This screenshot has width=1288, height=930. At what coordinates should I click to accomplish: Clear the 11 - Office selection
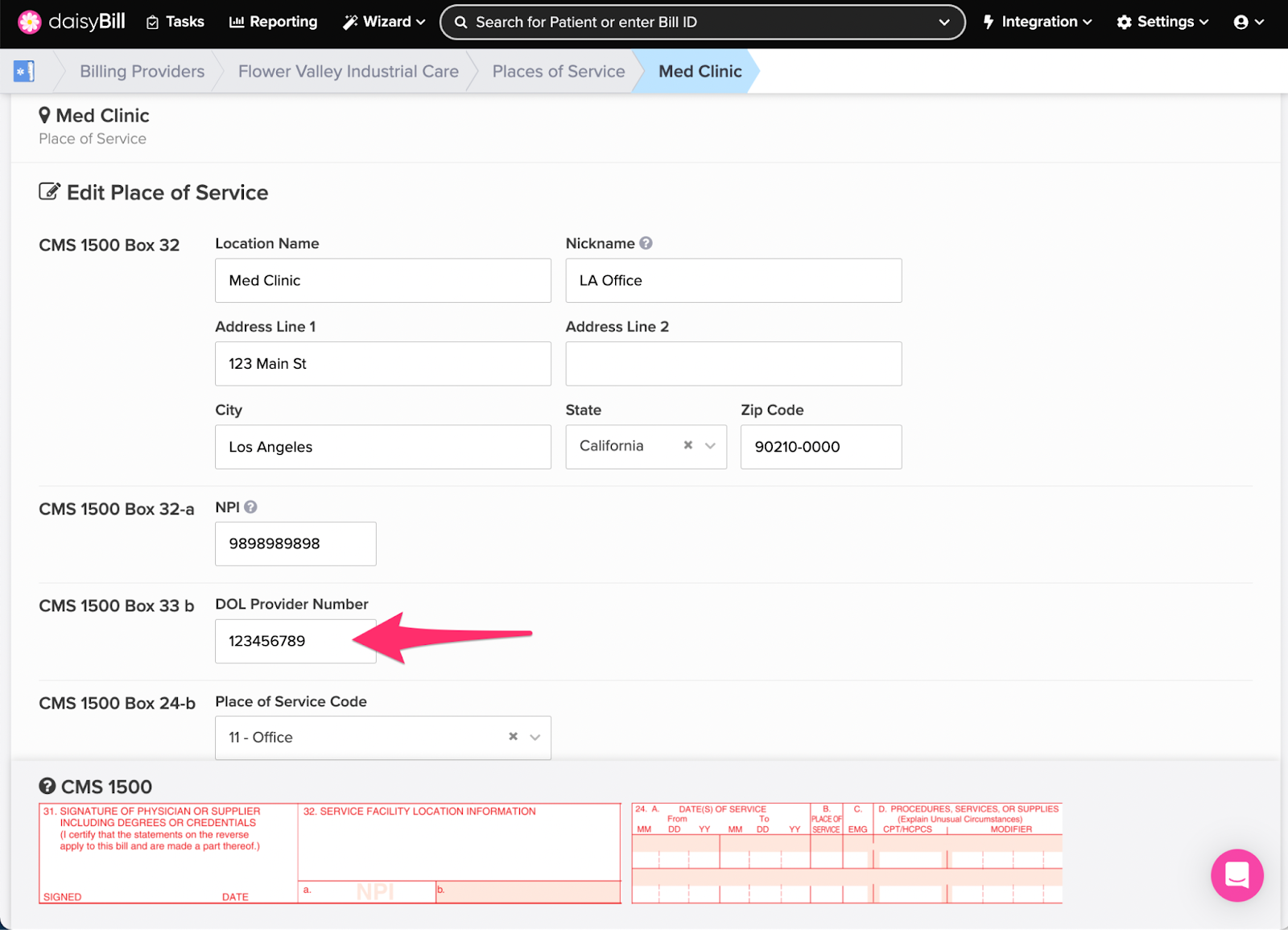click(x=513, y=737)
